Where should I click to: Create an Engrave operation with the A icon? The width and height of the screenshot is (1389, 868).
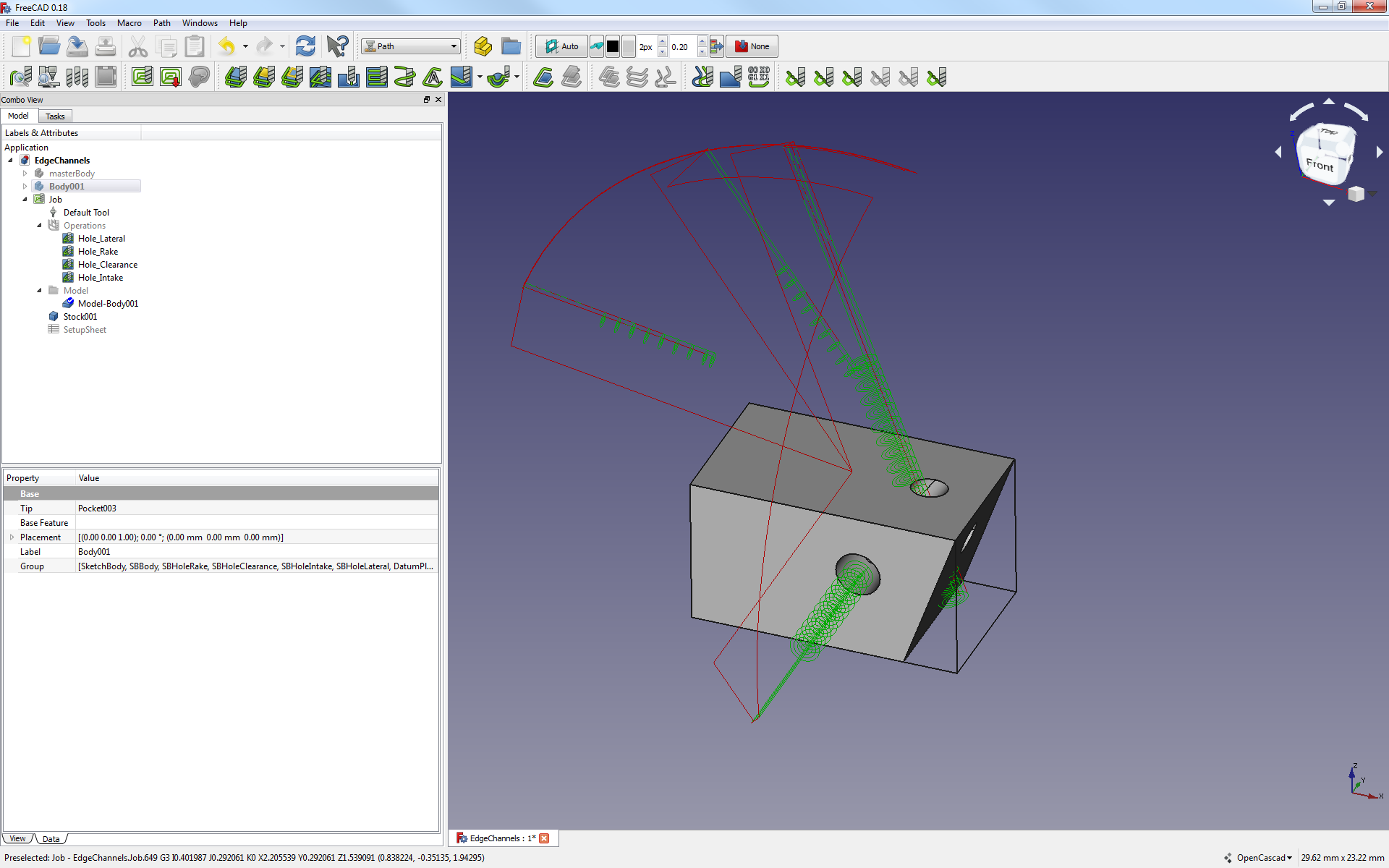[433, 77]
